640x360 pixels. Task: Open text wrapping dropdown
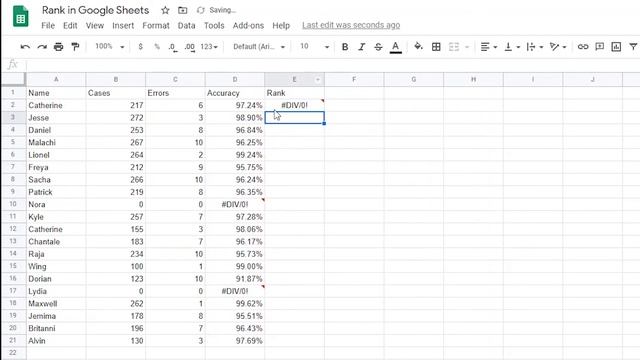coord(534,47)
